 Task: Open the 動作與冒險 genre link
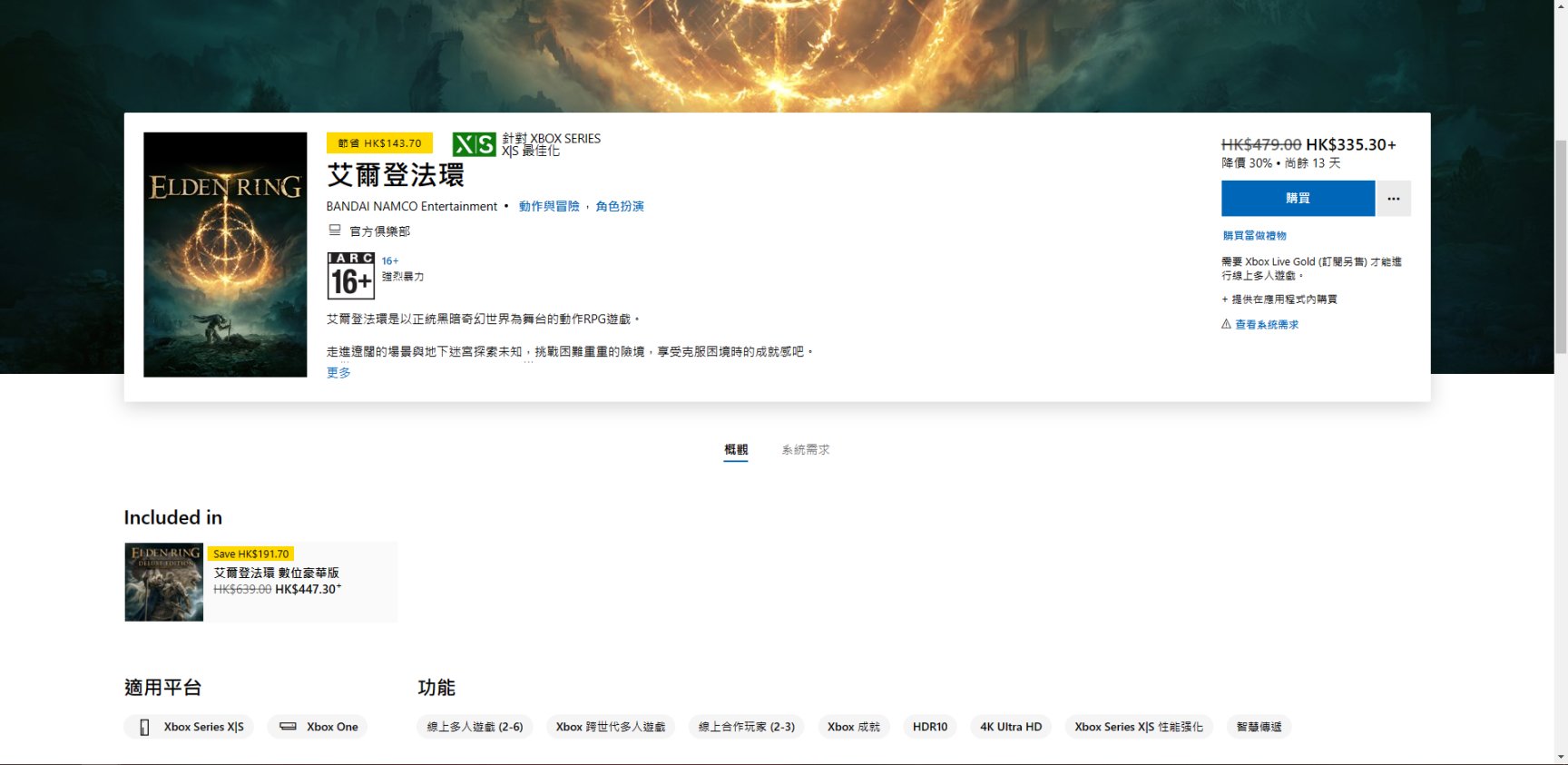(549, 207)
